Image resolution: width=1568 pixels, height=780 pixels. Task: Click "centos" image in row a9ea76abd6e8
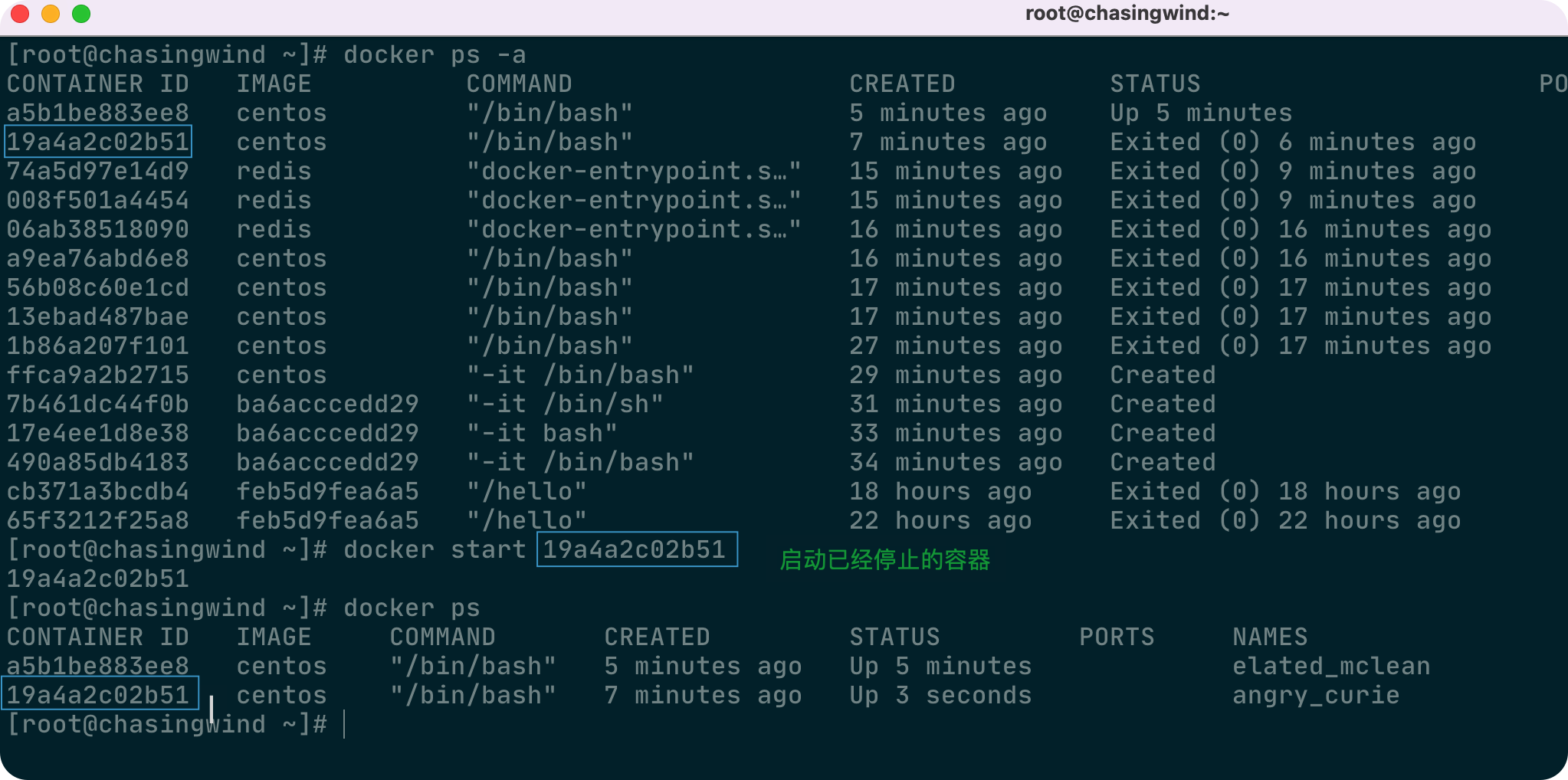pyautogui.click(x=281, y=258)
